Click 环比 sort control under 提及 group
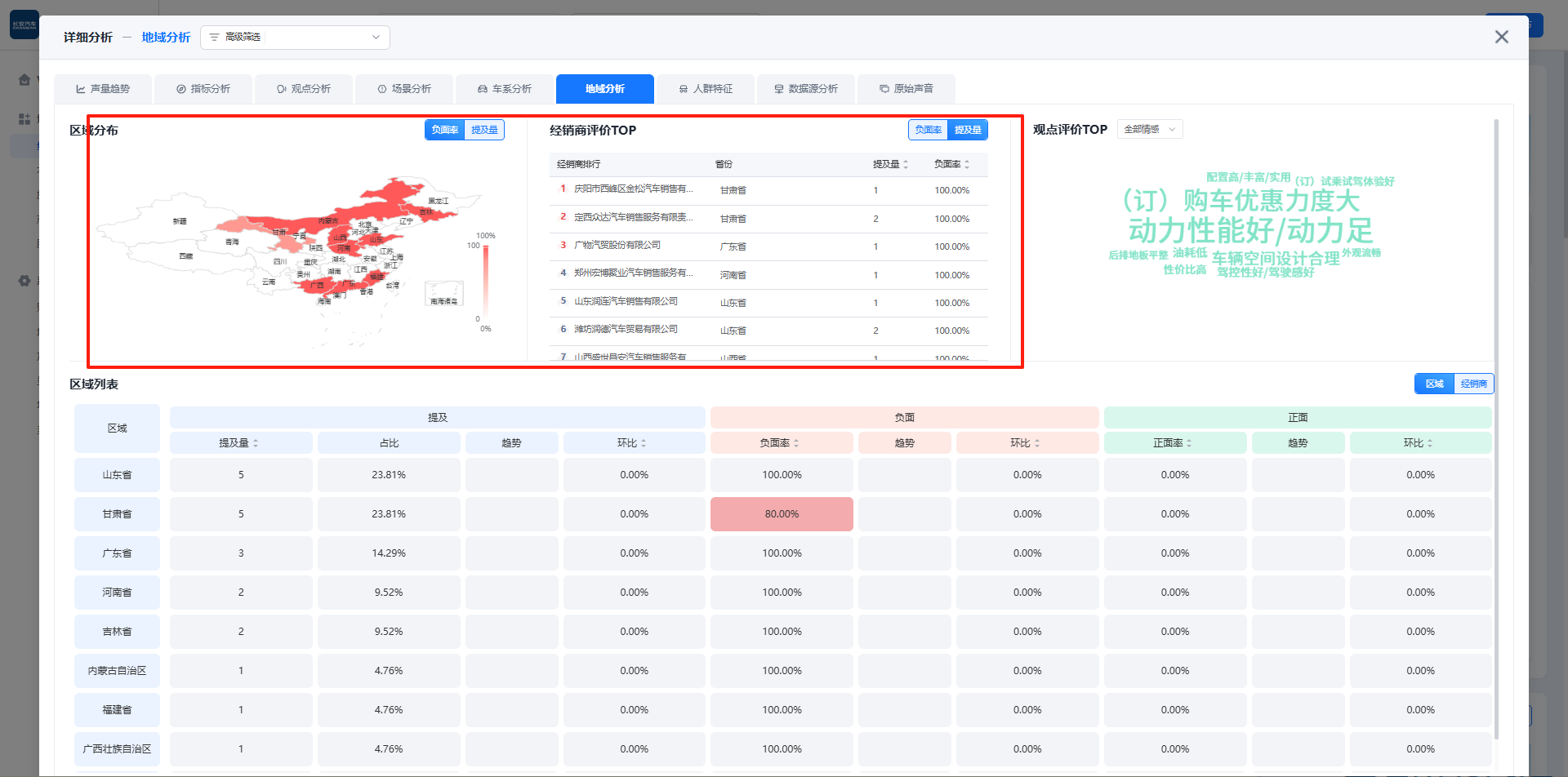1568x777 pixels. pyautogui.click(x=644, y=443)
